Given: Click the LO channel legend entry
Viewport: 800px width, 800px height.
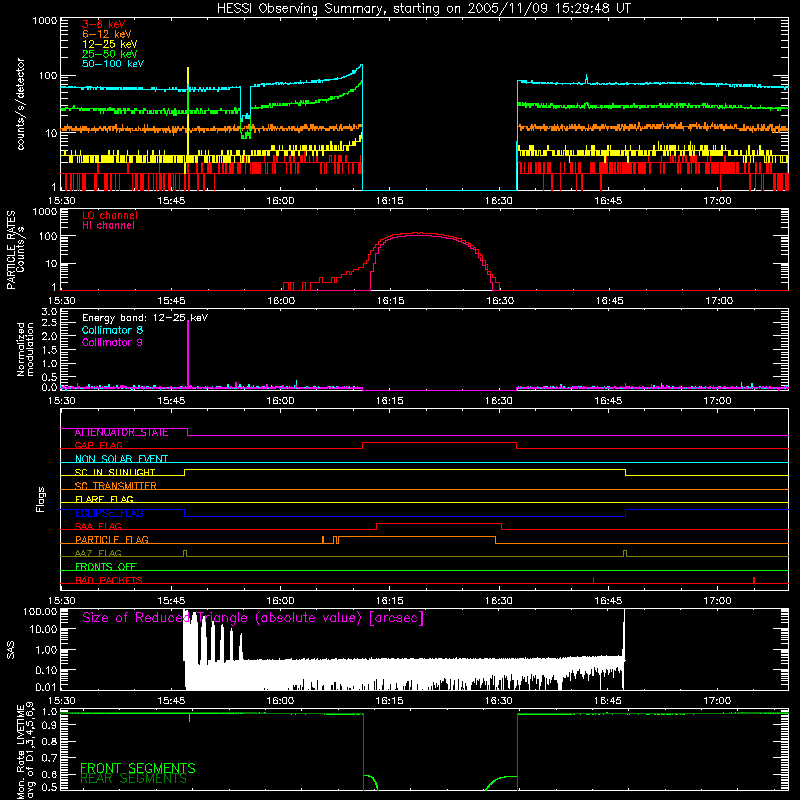Looking at the screenshot, I should (110, 215).
